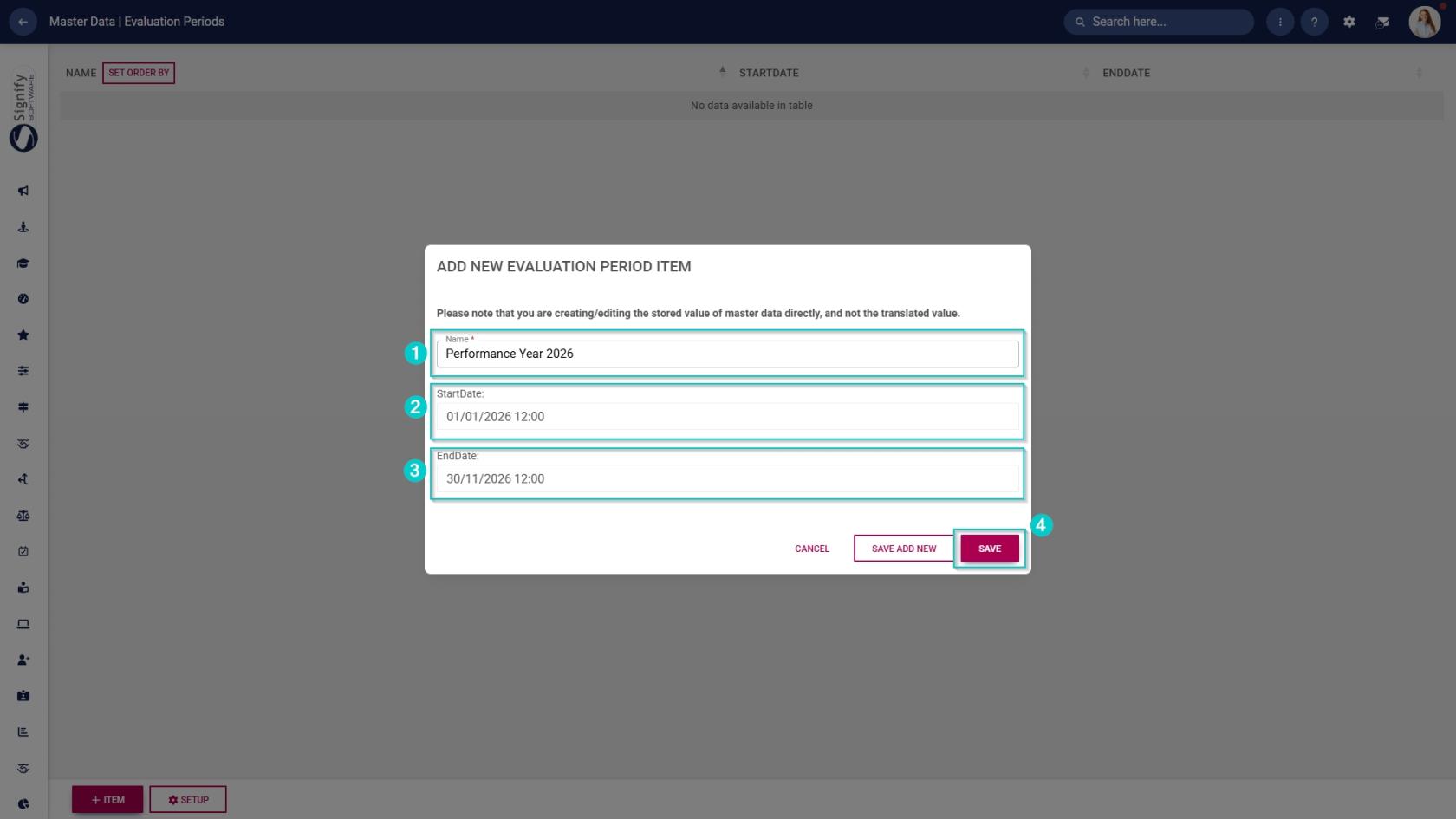Click the EndDate field showing 30/11/2026 12:00

(727, 478)
